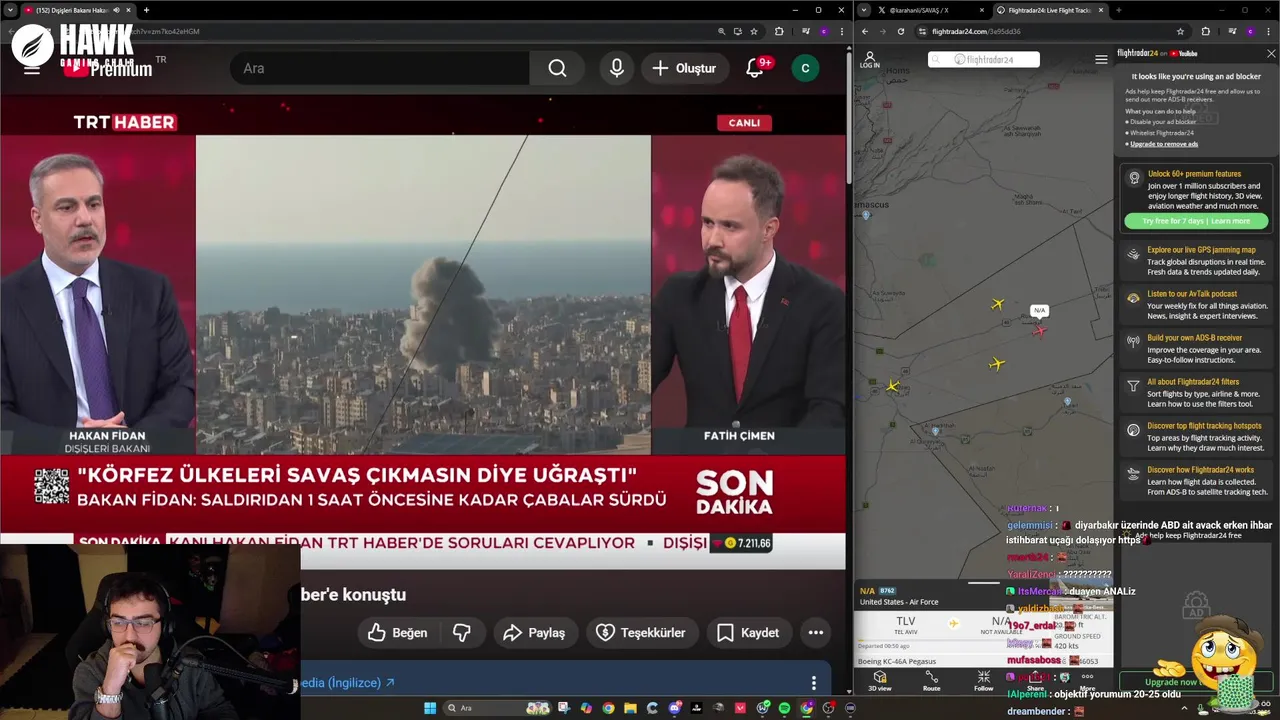Bookmark Flightradar24 page with star

(1180, 31)
